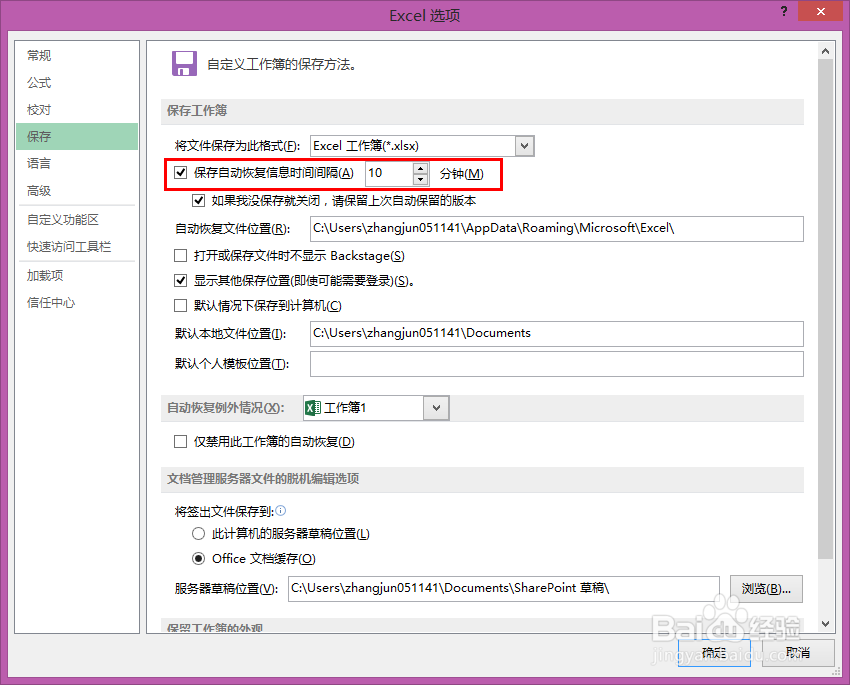Check 仅禁用此工作簿的自动恢复 checkbox
Screen dimensions: 850x685
pos(181,442)
